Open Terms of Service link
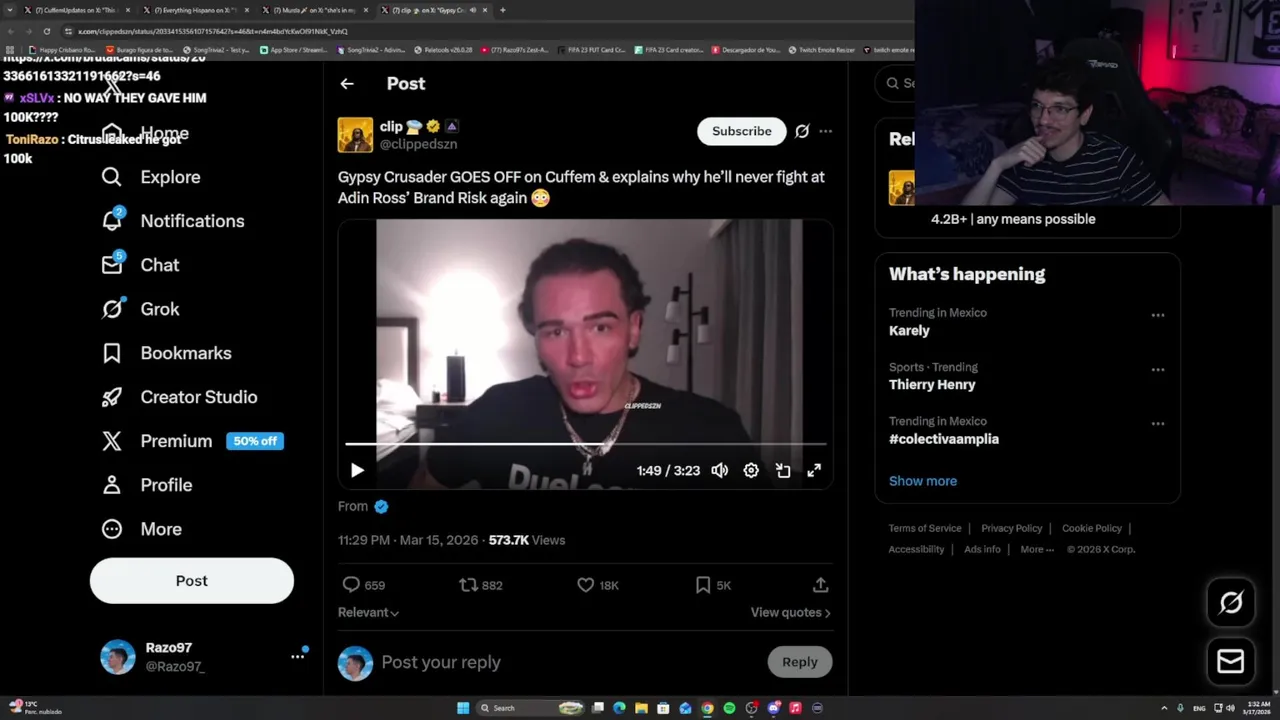1280x720 pixels. tap(925, 528)
